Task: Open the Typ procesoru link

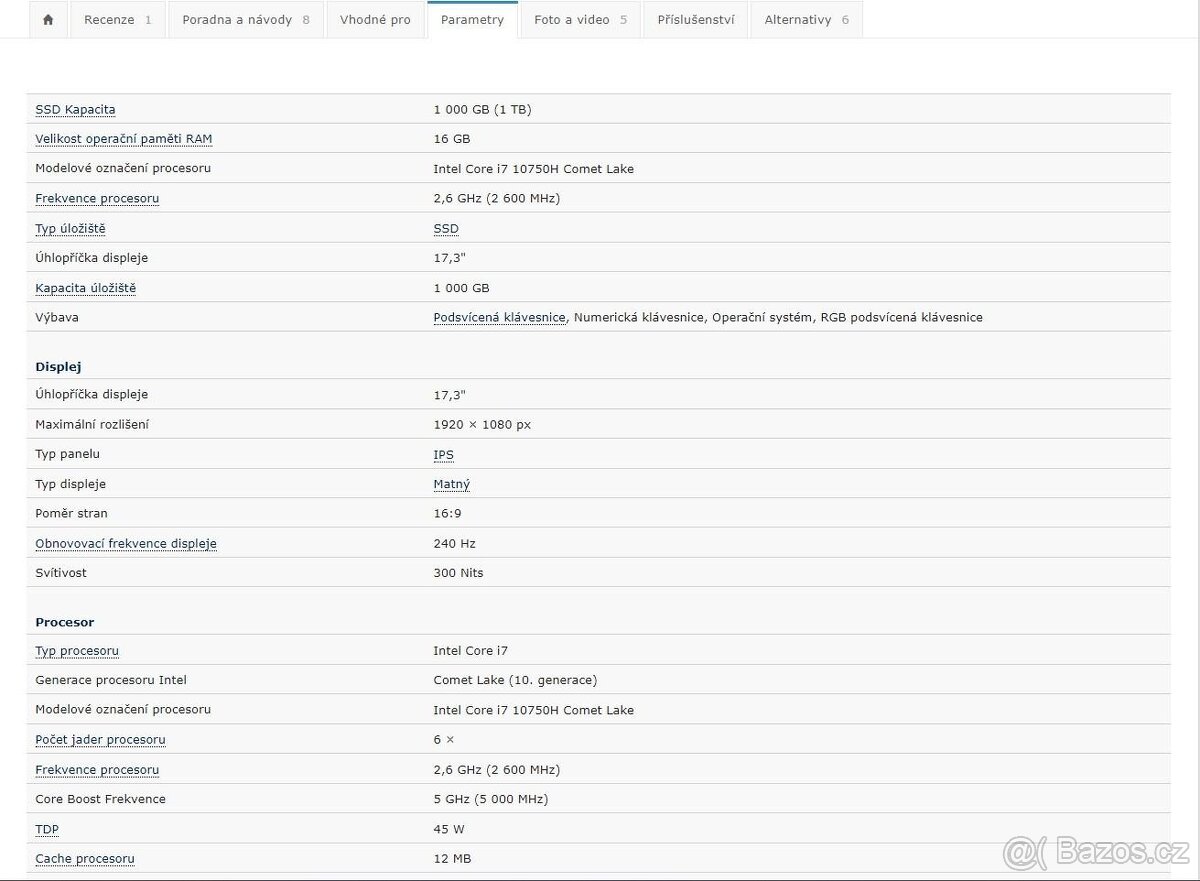Action: pos(77,651)
